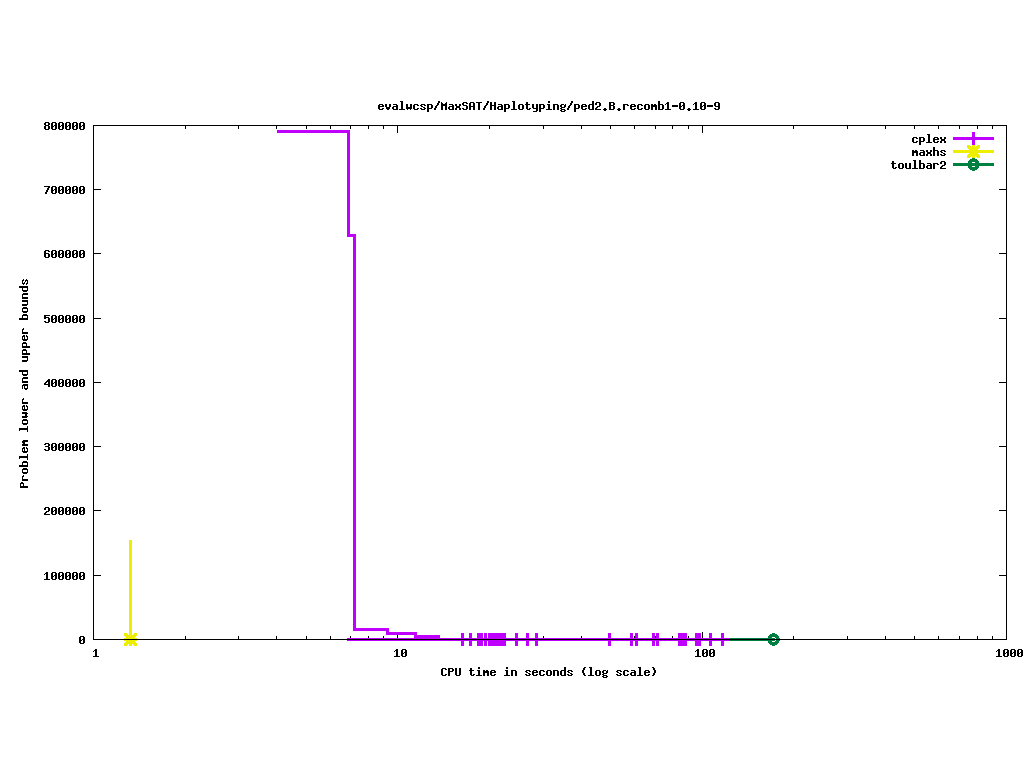Viewport: 1024px width, 768px height.
Task: Click the chart title with the ped2.B.recomb1 path
Action: pyautogui.click(x=548, y=106)
